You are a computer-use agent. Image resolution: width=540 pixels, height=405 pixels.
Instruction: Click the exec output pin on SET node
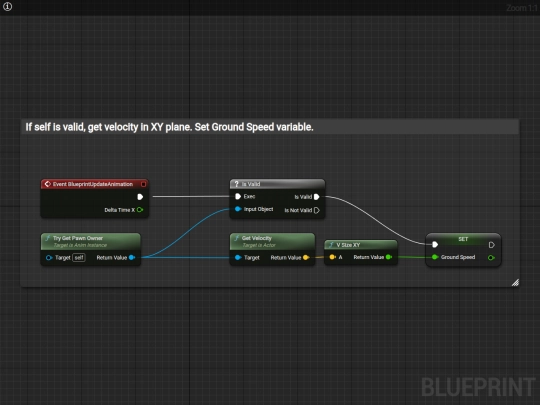[x=491, y=245]
